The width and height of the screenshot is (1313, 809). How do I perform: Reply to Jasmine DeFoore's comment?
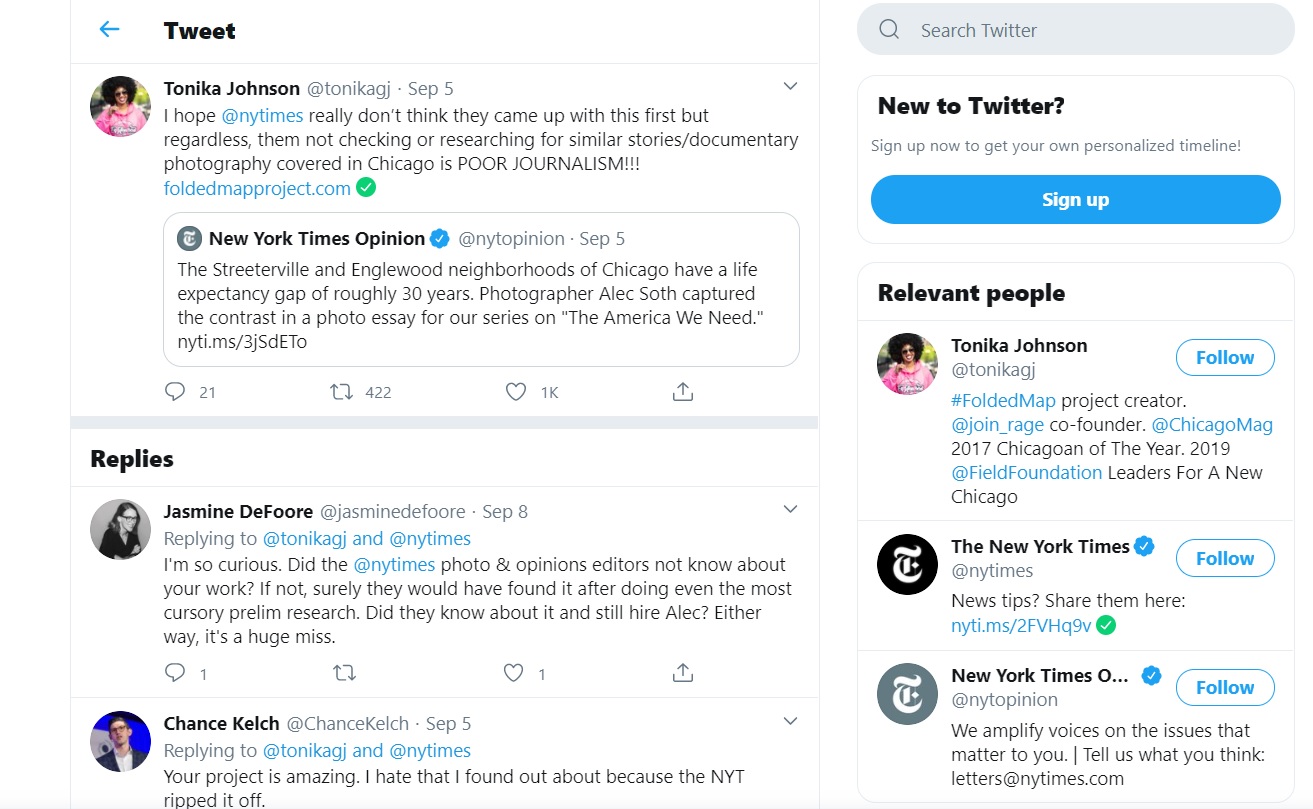176,673
